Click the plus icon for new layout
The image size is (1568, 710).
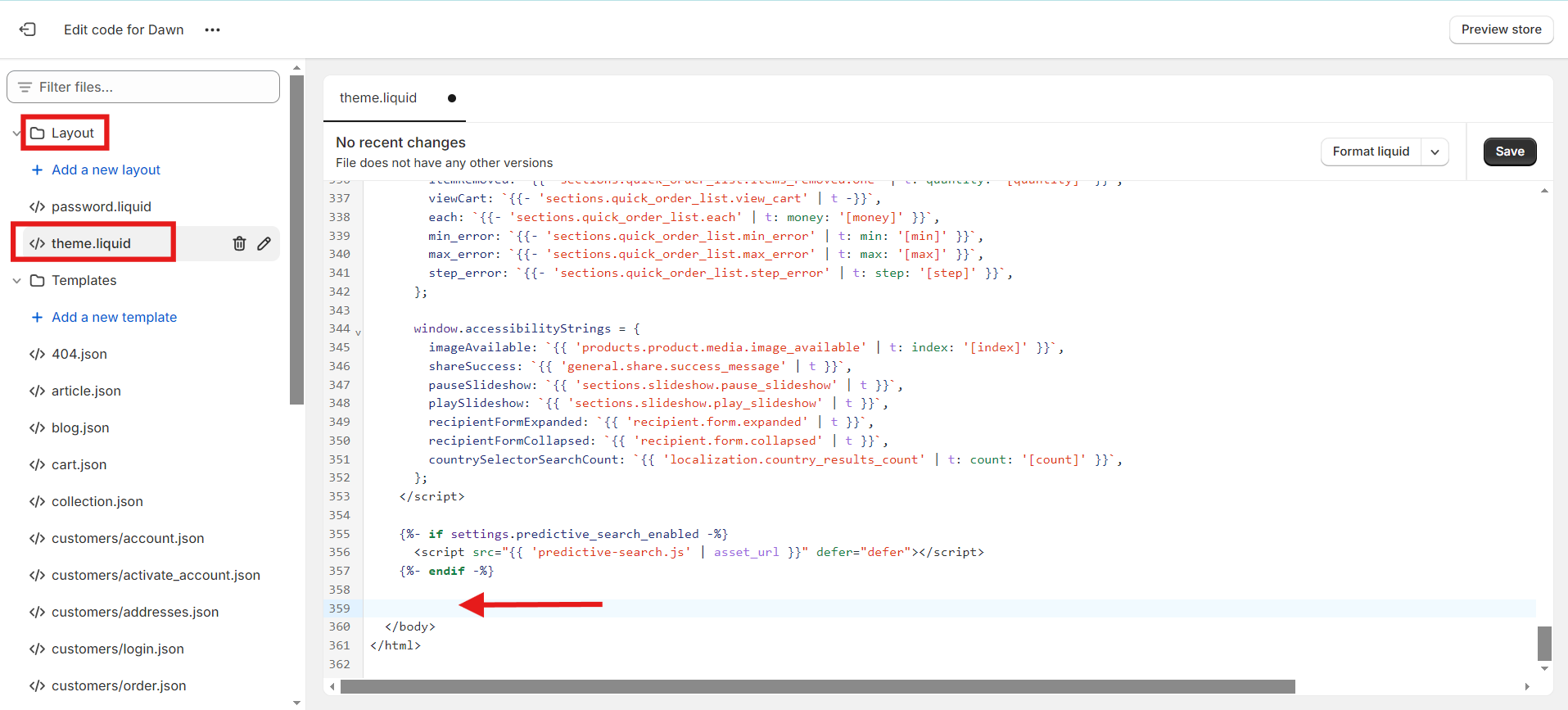(37, 170)
